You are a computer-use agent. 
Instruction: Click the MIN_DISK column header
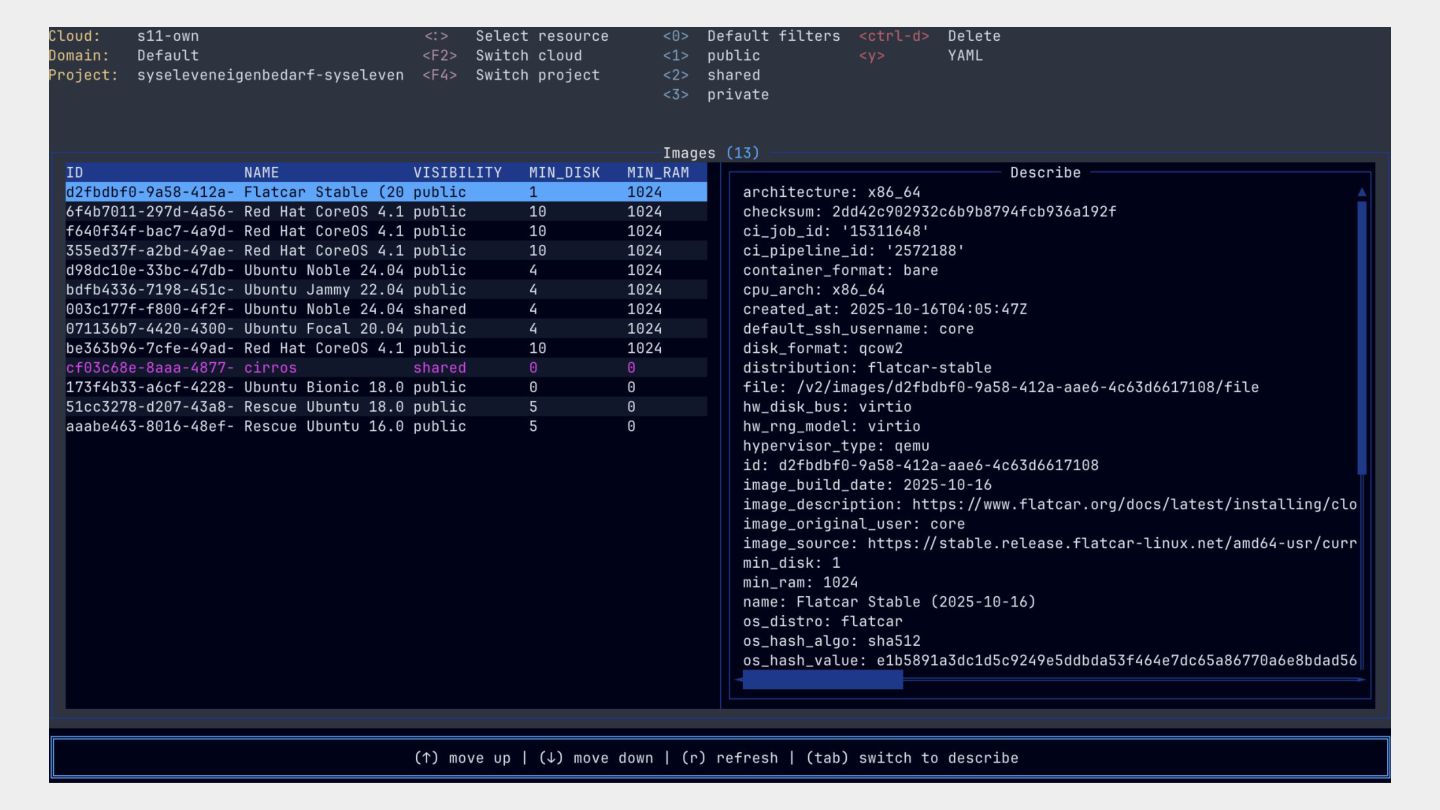pos(564,173)
